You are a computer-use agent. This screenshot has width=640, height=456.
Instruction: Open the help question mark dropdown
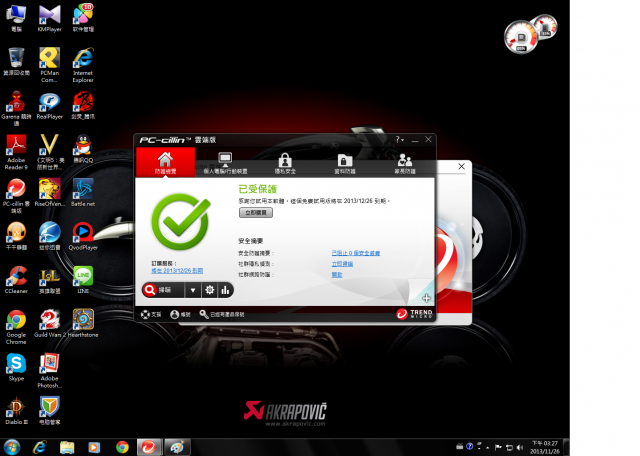(399, 140)
